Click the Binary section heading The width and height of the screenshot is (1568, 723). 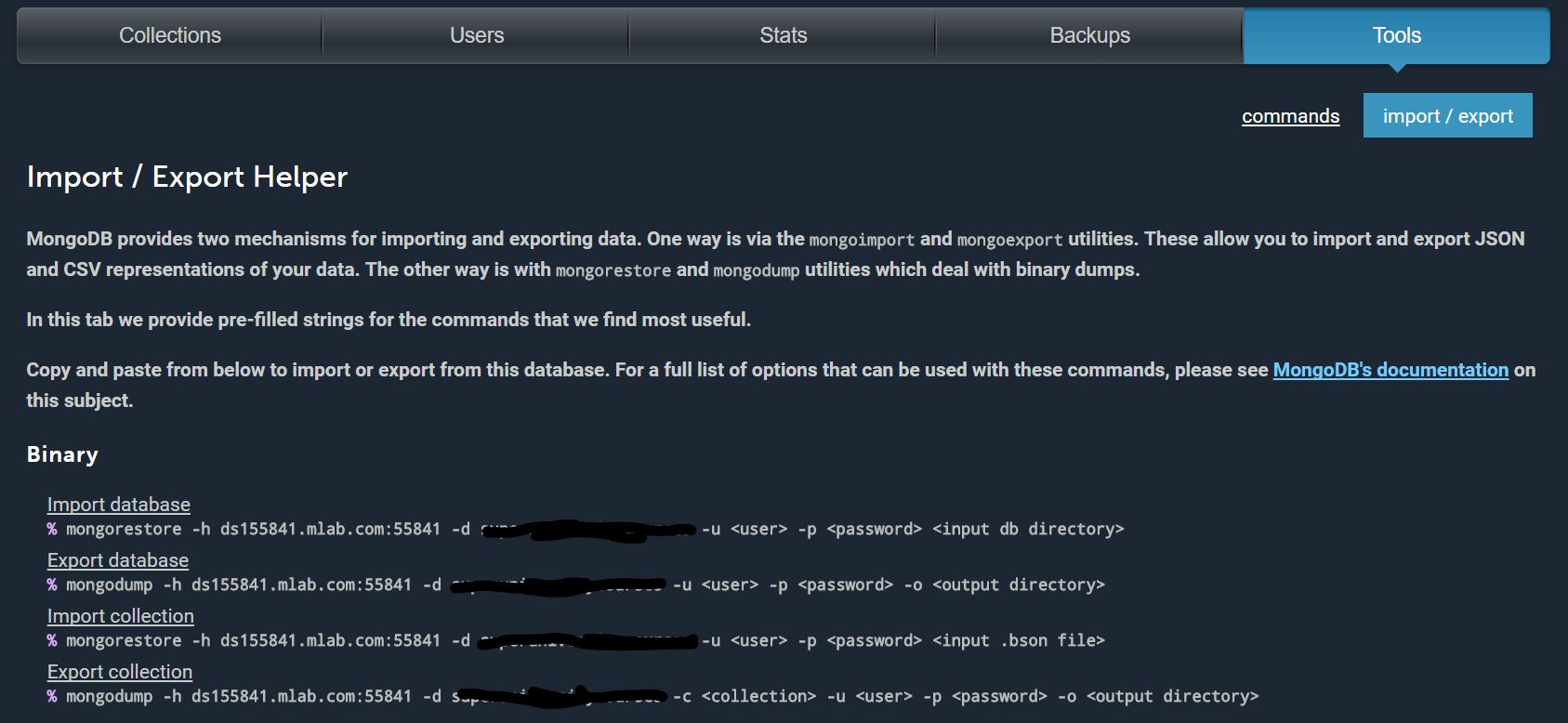pos(62,454)
